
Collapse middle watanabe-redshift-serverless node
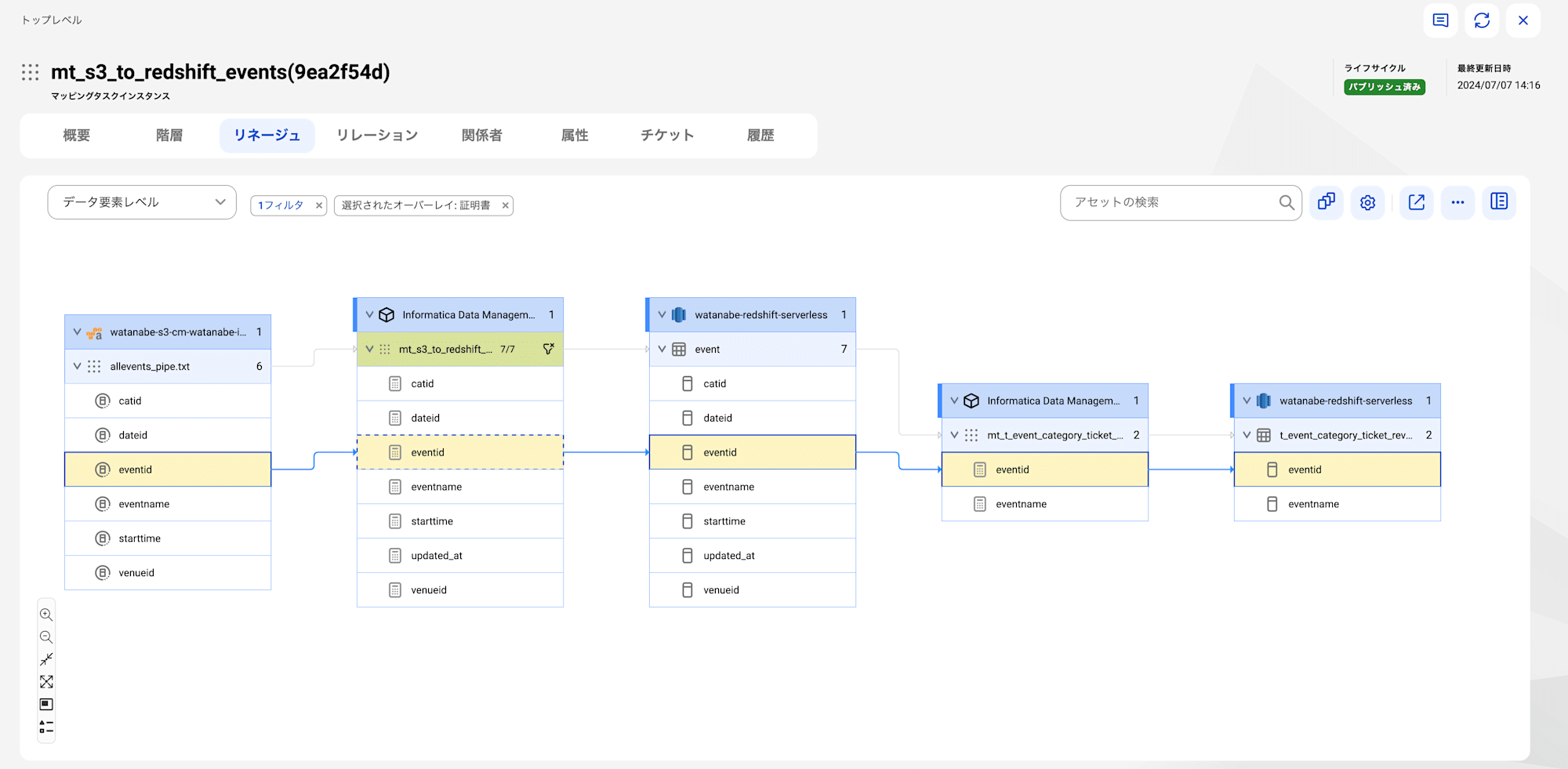662,315
